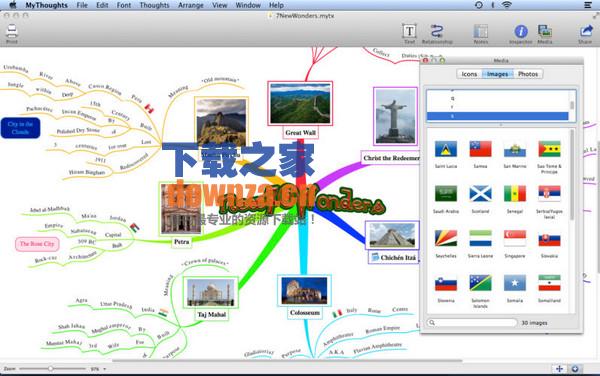The height and width of the screenshot is (376, 600).
Task: Click the Jordan flag near Petra branch
Action: (134, 228)
